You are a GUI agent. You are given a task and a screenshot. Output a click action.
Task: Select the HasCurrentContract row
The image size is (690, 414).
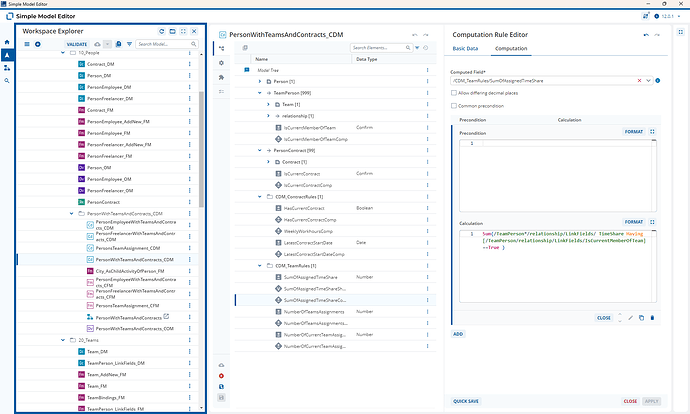pos(335,208)
